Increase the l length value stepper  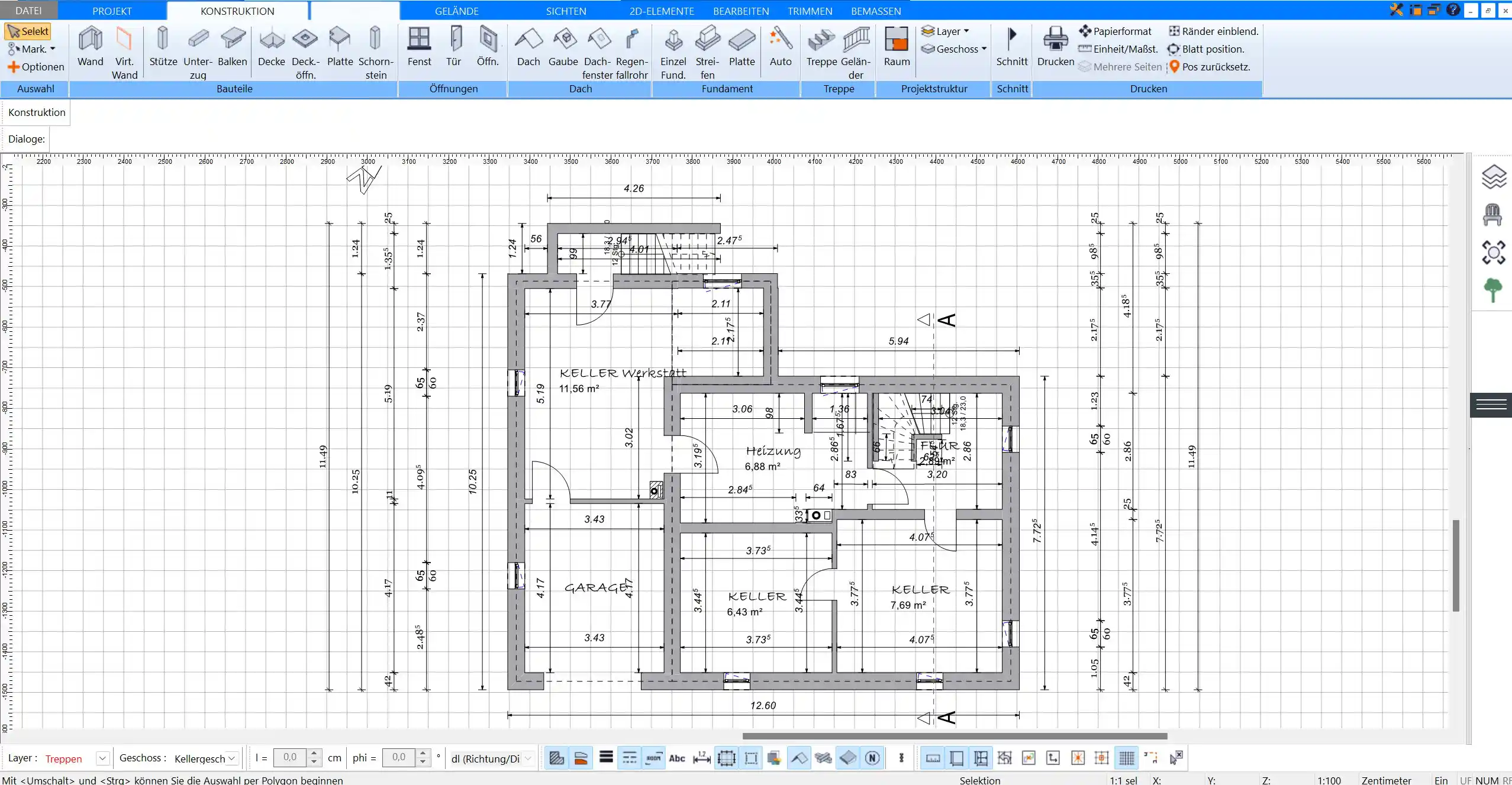(x=314, y=754)
